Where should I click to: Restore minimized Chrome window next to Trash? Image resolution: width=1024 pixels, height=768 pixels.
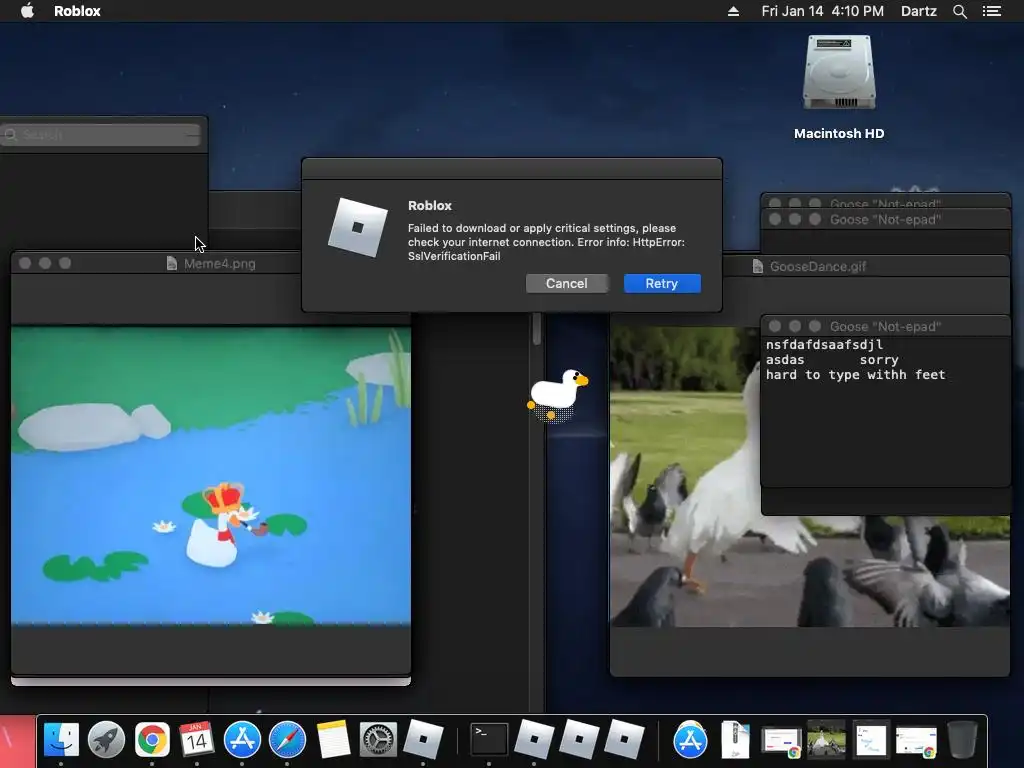tap(916, 741)
